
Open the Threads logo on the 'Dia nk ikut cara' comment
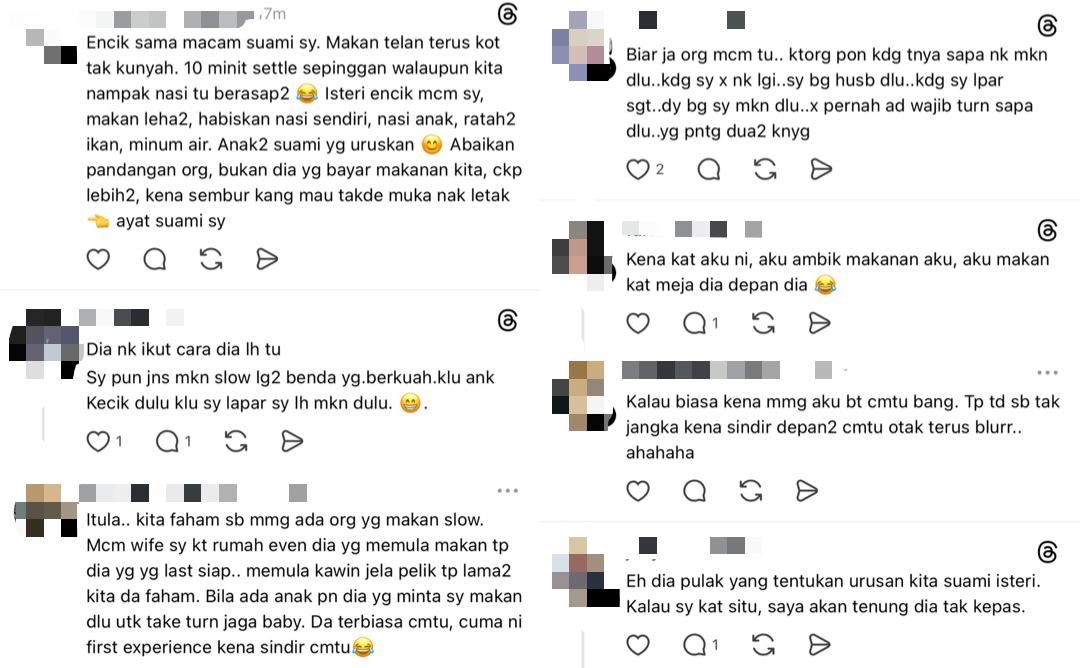point(508,320)
